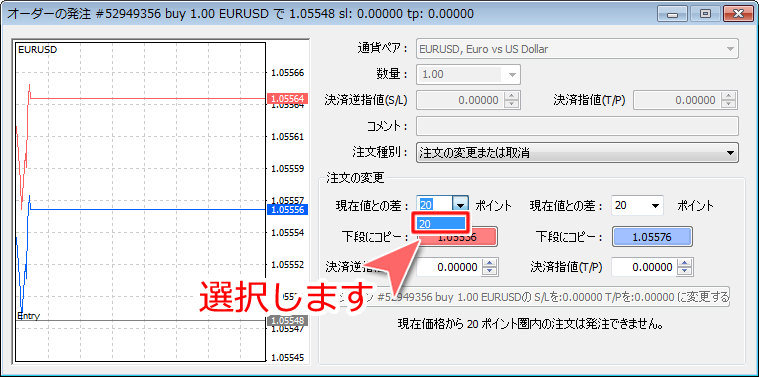This screenshot has width=759, height=377.
Task: Click the 1.05561 axis value
Action: click(288, 137)
